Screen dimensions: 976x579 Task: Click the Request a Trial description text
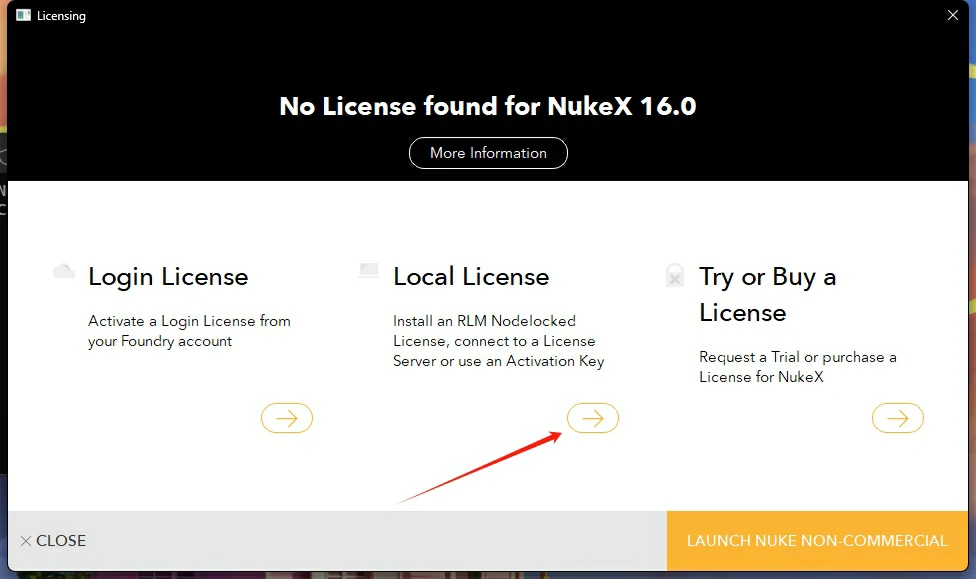click(x=797, y=367)
